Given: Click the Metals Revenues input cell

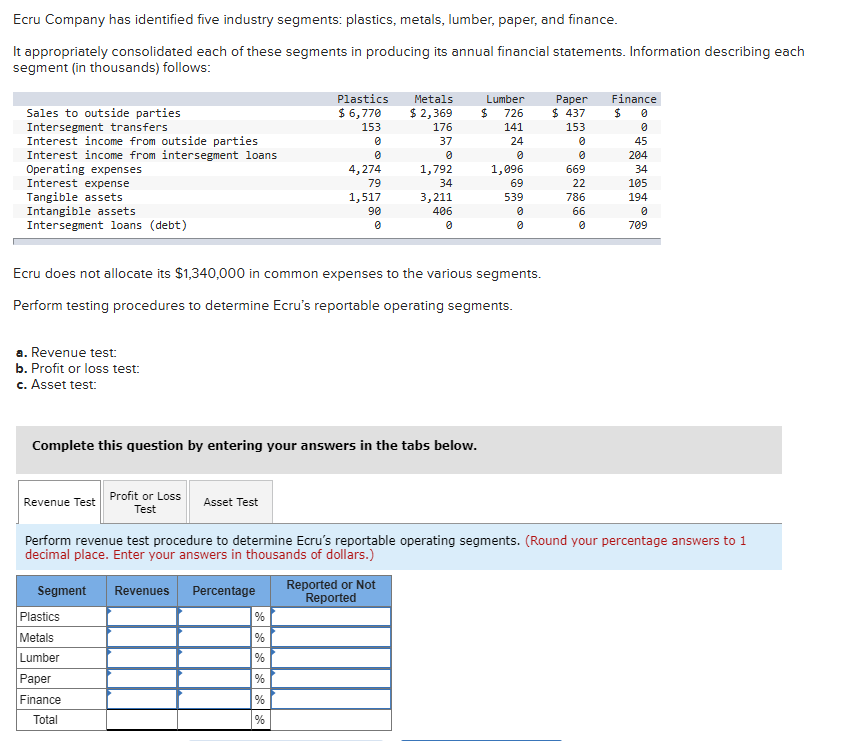Looking at the screenshot, I should tap(141, 637).
